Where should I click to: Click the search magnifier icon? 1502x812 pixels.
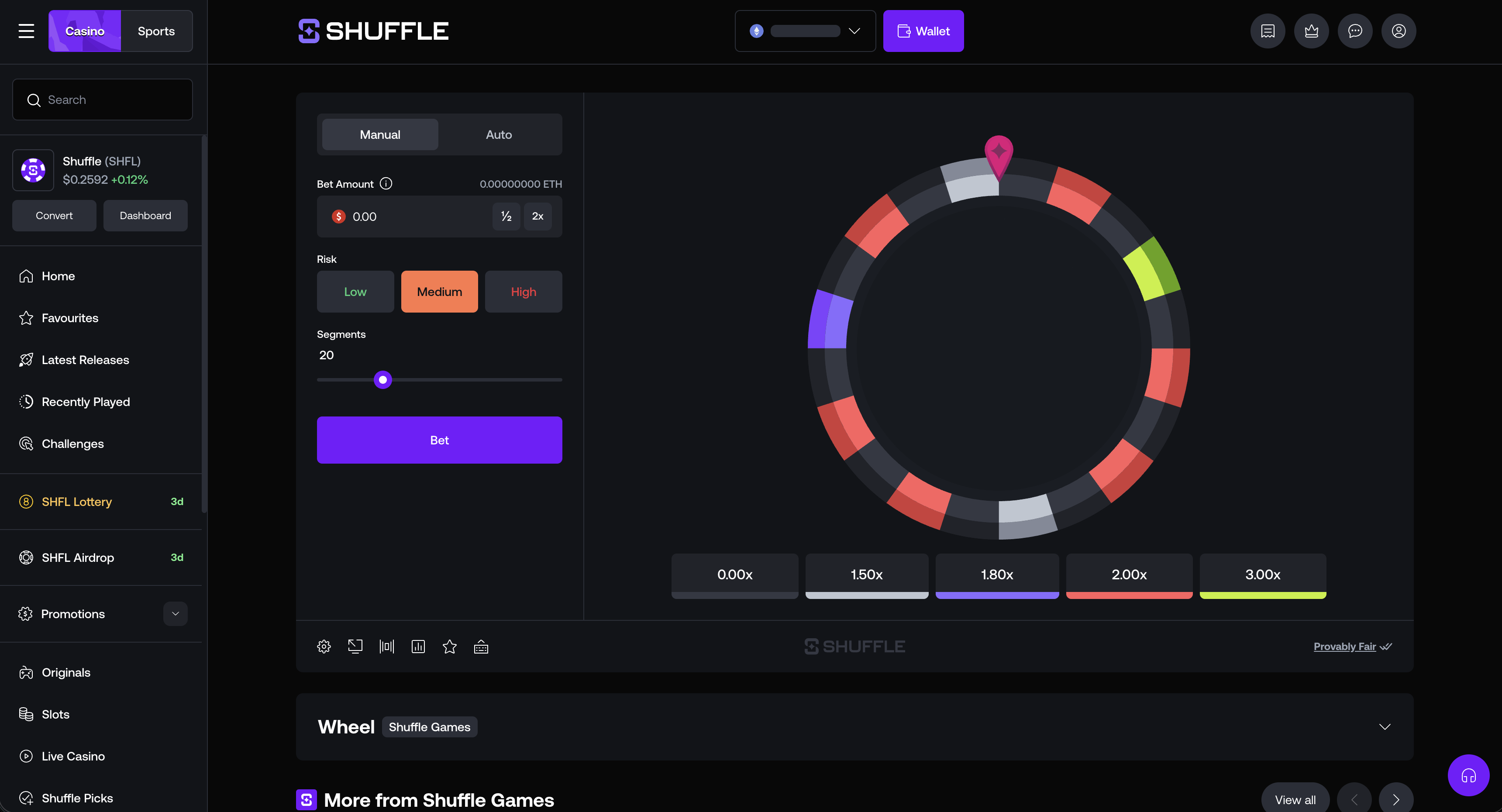(x=34, y=100)
